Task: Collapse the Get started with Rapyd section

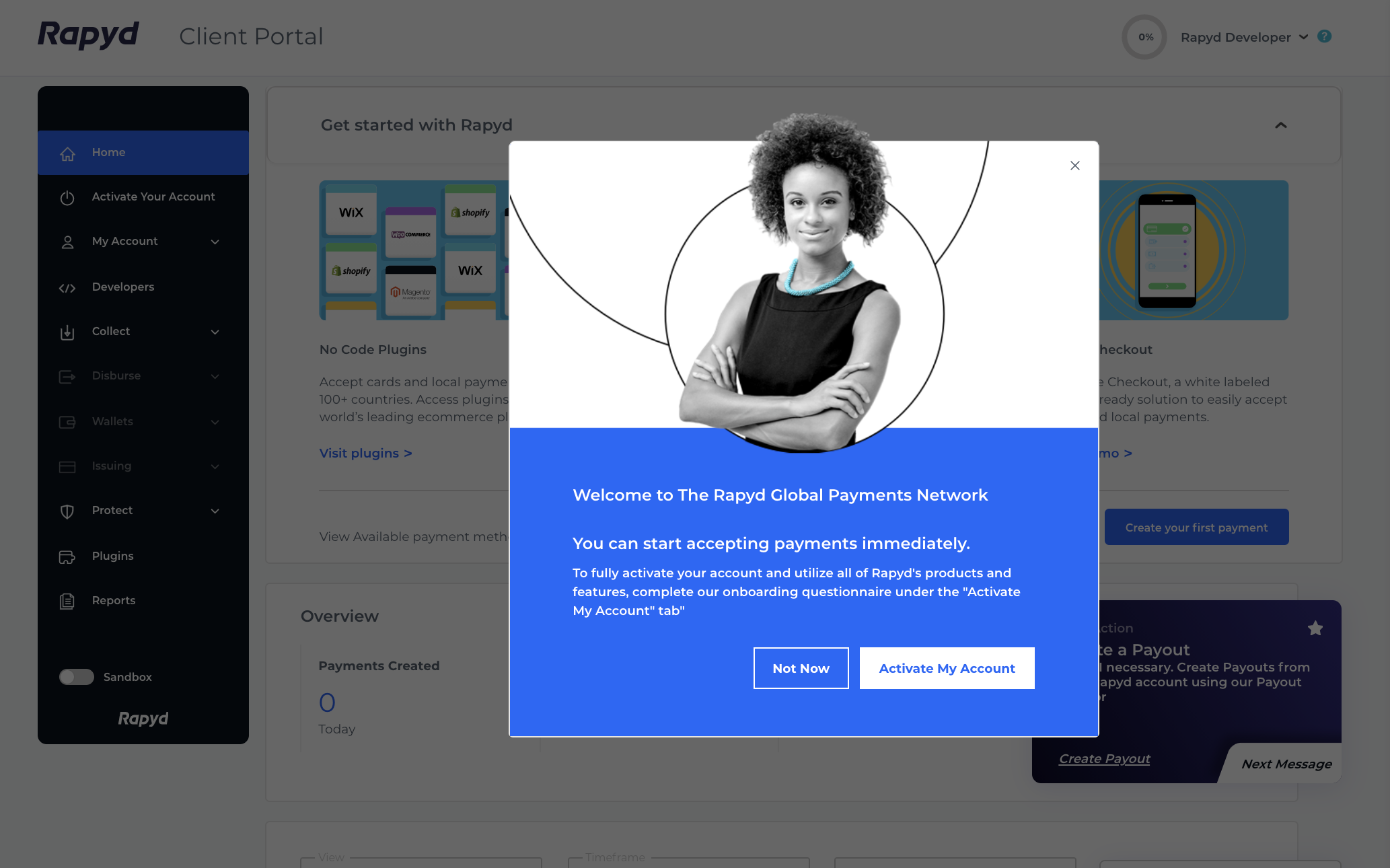Action: pos(1280,125)
